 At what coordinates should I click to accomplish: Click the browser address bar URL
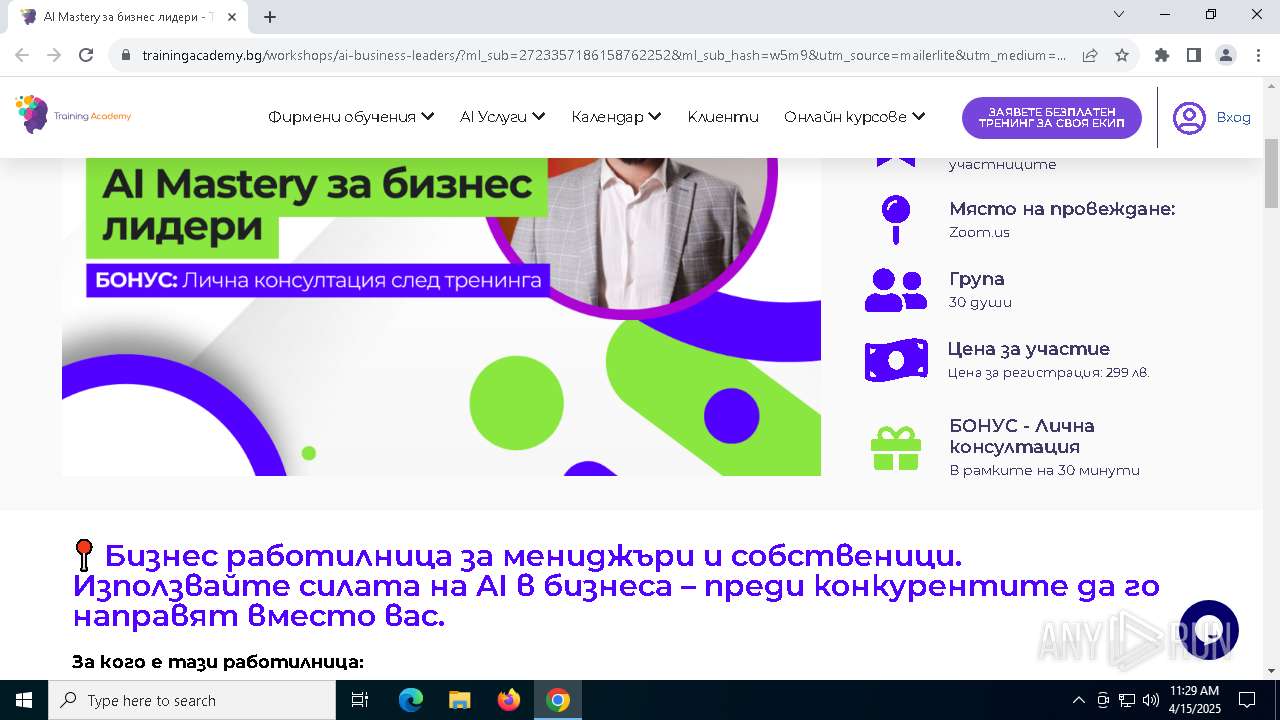(604, 55)
